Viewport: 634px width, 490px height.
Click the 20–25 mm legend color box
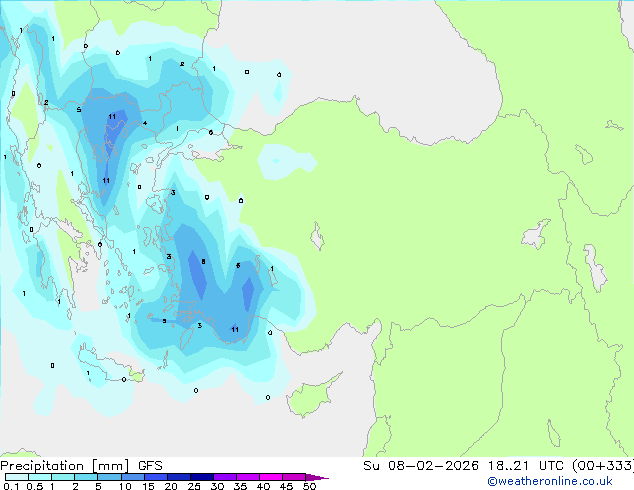pos(179,477)
